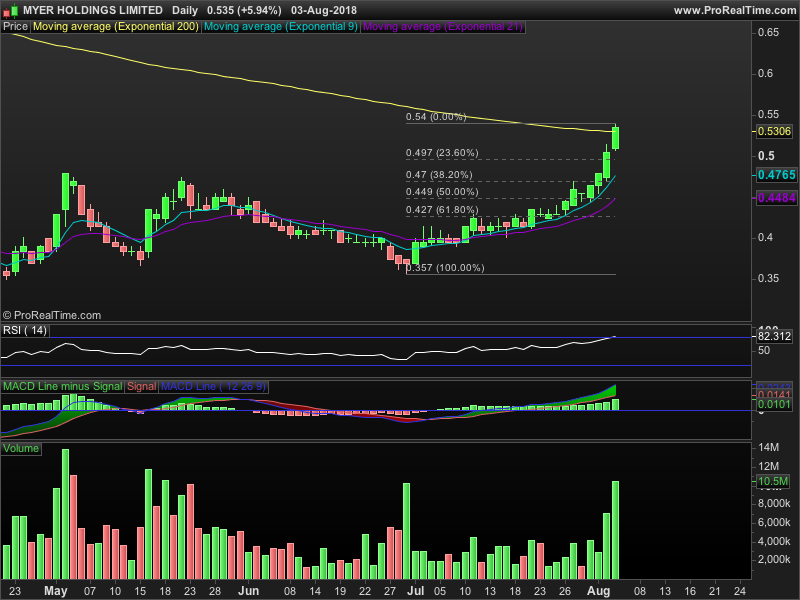This screenshot has height=600, width=800.
Task: Click the latest green candlestick at 0.535
Action: point(616,138)
